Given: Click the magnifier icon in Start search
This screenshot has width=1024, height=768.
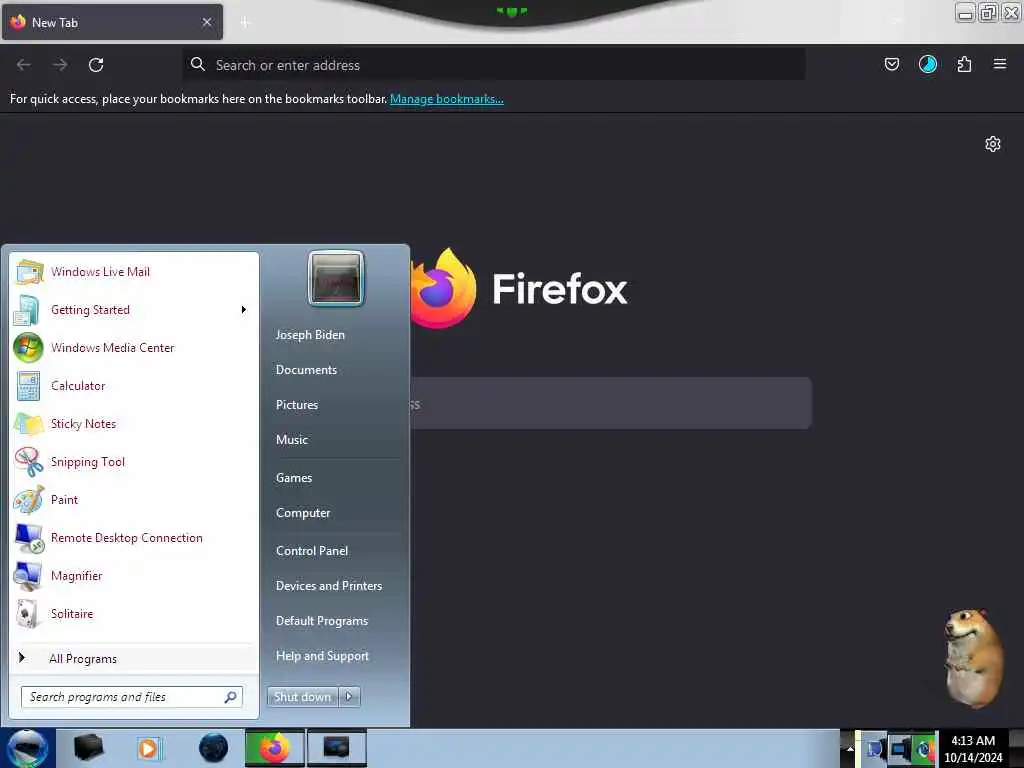Looking at the screenshot, I should 230,697.
